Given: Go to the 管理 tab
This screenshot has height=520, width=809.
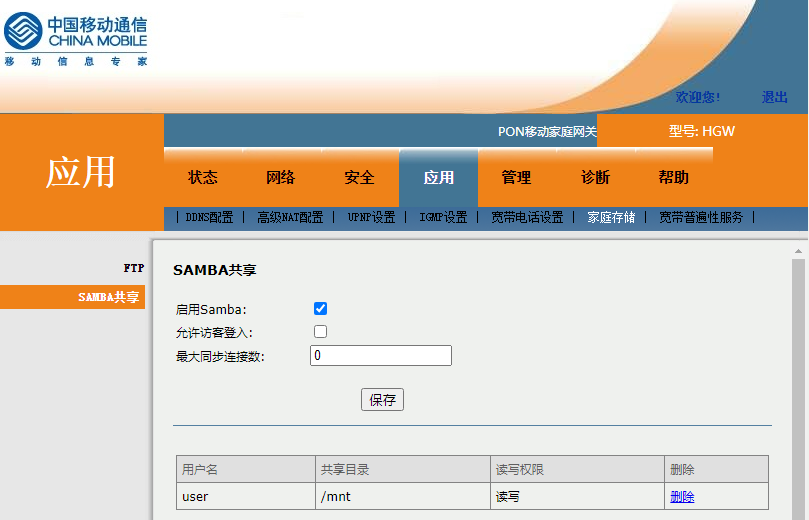Looking at the screenshot, I should (x=516, y=178).
